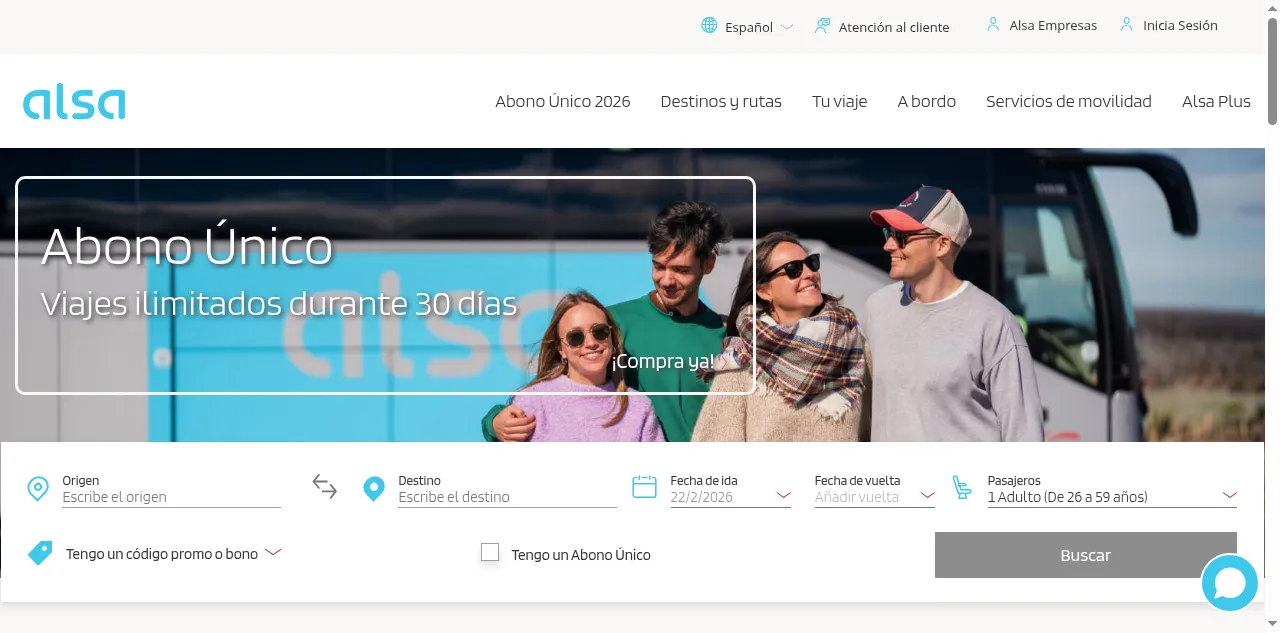Click Inicia Sesión to log in

click(x=1181, y=26)
